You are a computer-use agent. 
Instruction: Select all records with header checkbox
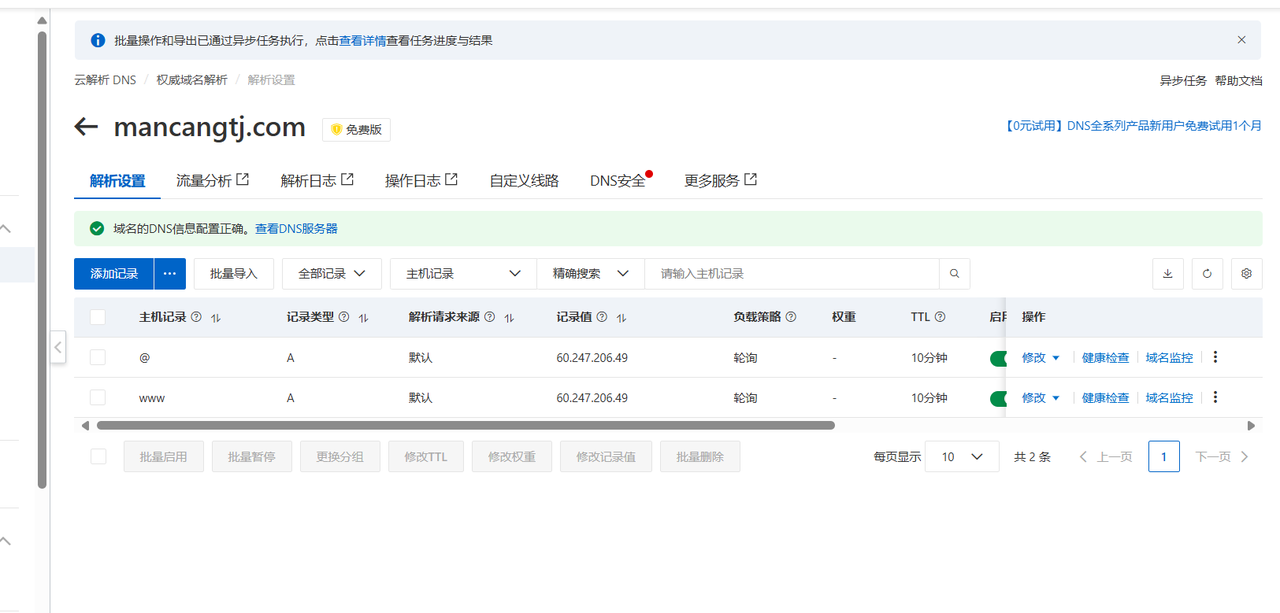pos(98,317)
